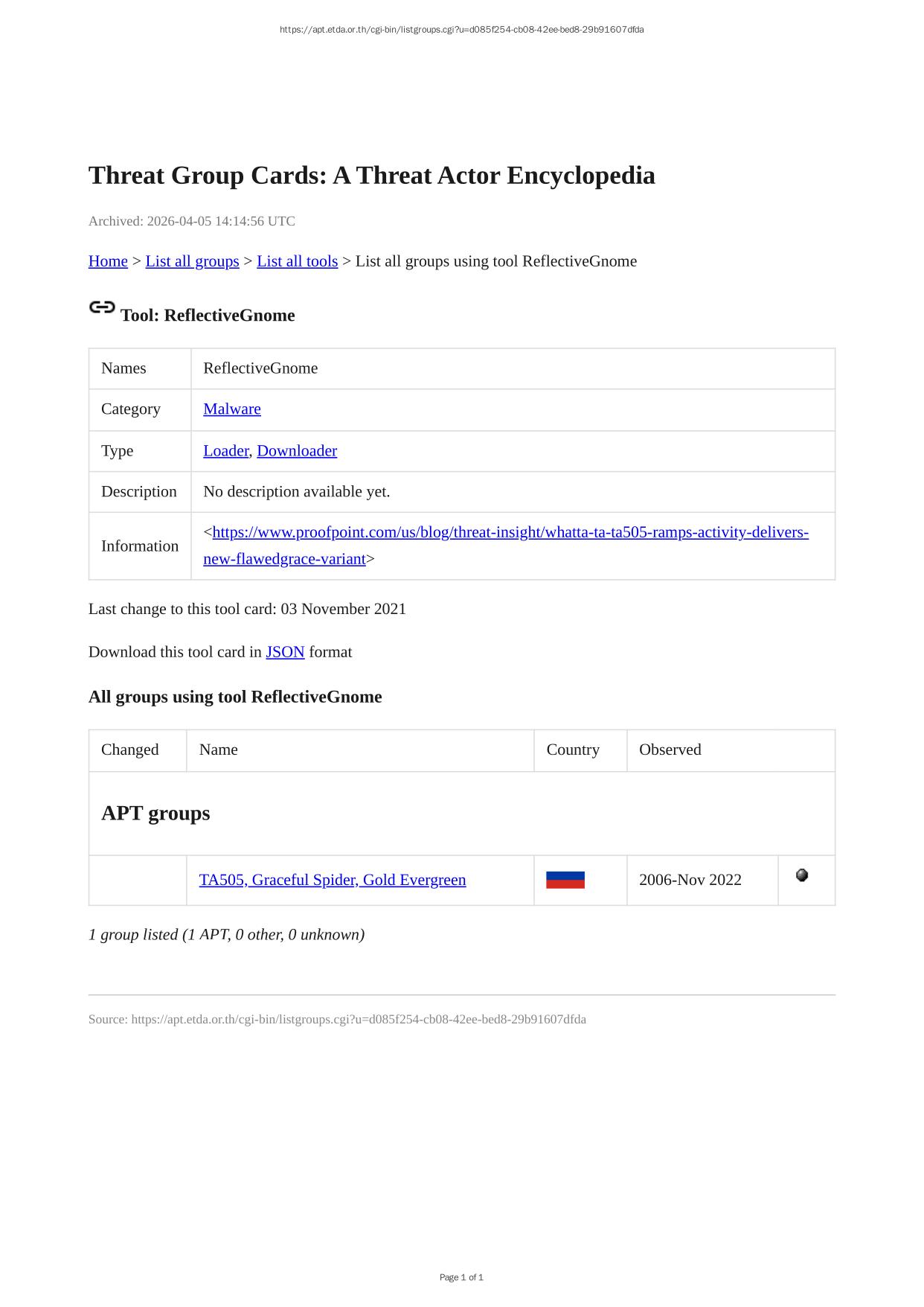
Task: Navigate to List all tools breadcrumb
Action: (x=297, y=261)
